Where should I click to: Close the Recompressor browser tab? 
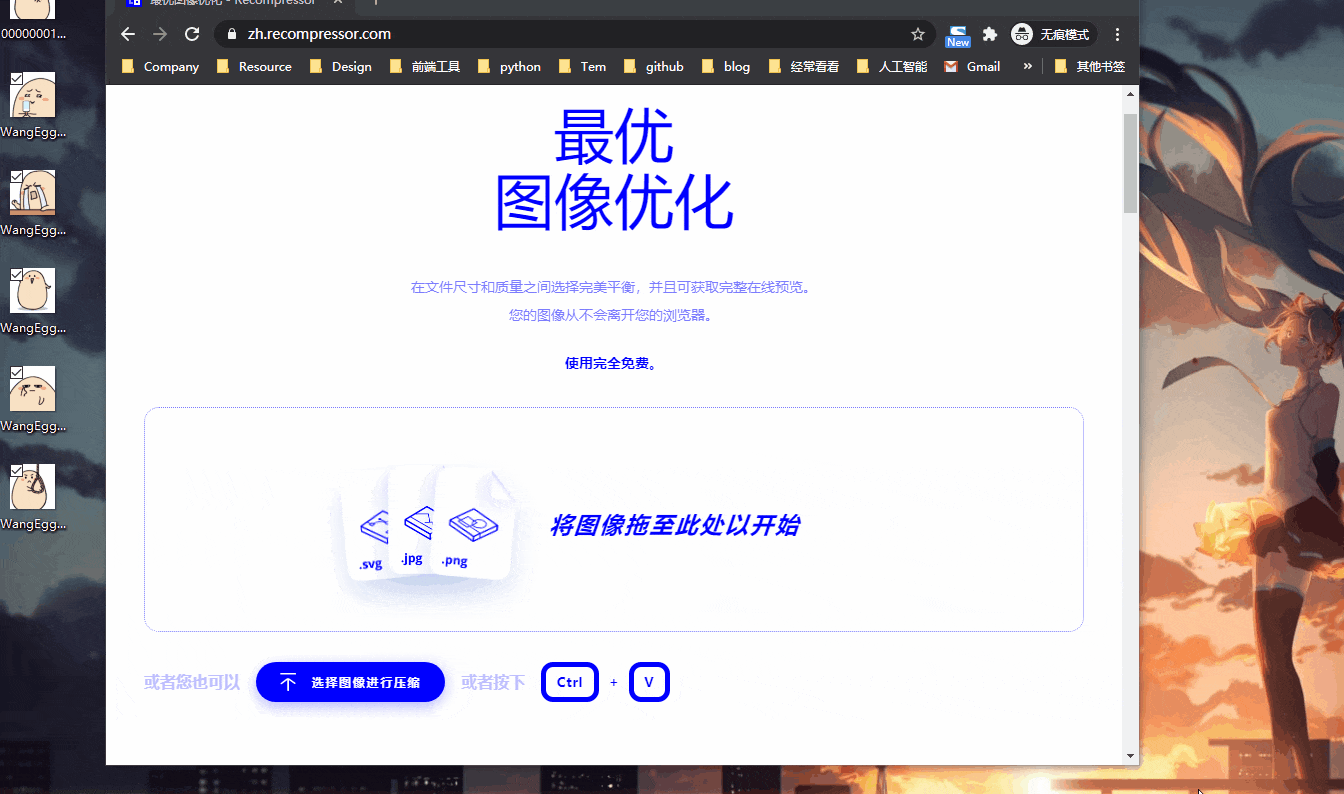pyautogui.click(x=338, y=3)
